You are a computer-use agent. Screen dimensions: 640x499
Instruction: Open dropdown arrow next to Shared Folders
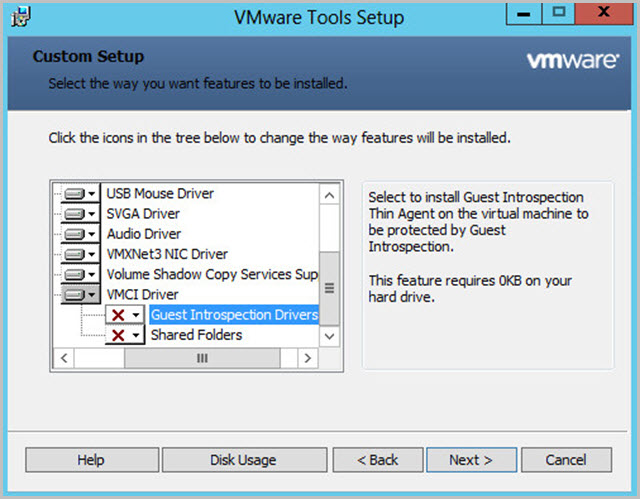point(136,335)
